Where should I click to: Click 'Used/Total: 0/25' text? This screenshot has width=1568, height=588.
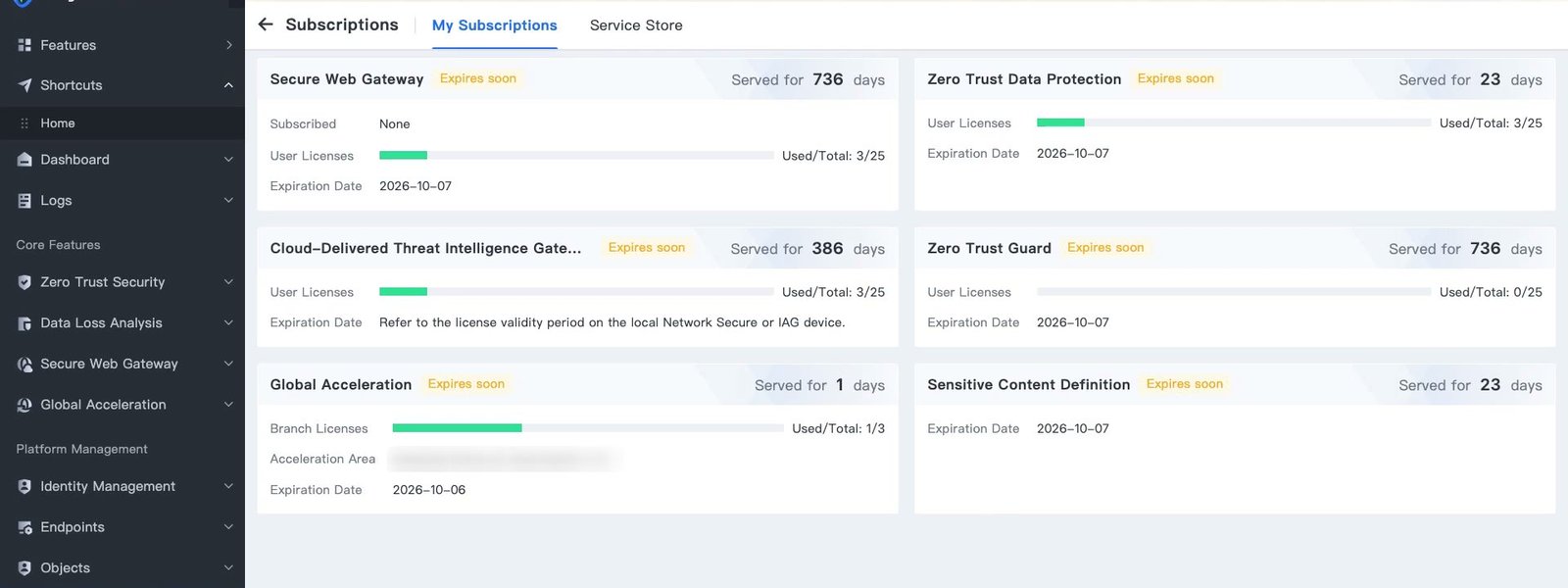pos(1491,292)
